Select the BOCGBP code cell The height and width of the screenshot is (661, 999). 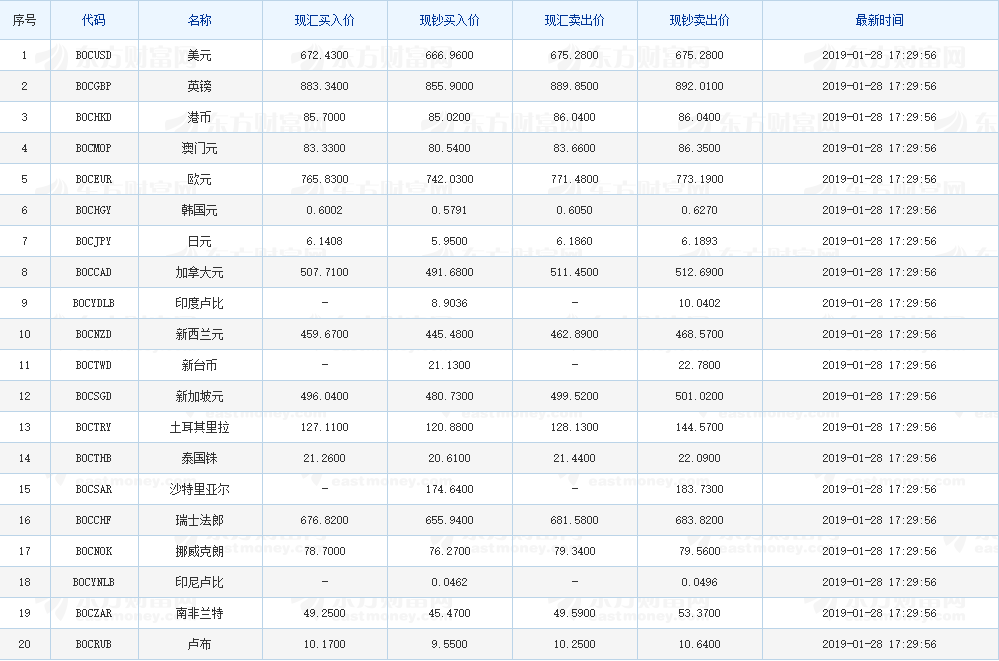(94, 86)
